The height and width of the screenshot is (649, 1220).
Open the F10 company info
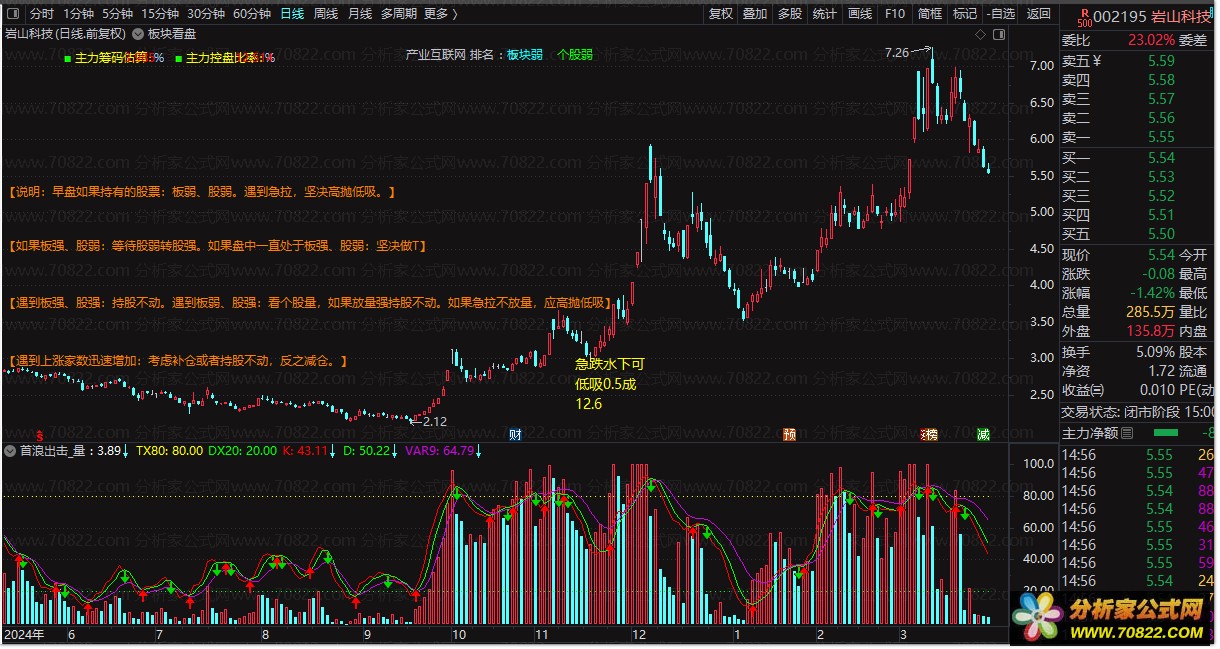[895, 14]
